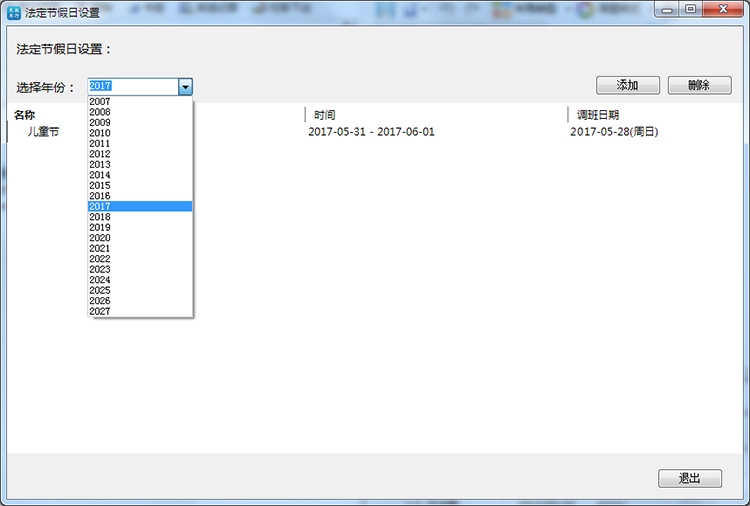This screenshot has width=750, height=506.
Task: Click the 退出 button
Action: coord(689,478)
